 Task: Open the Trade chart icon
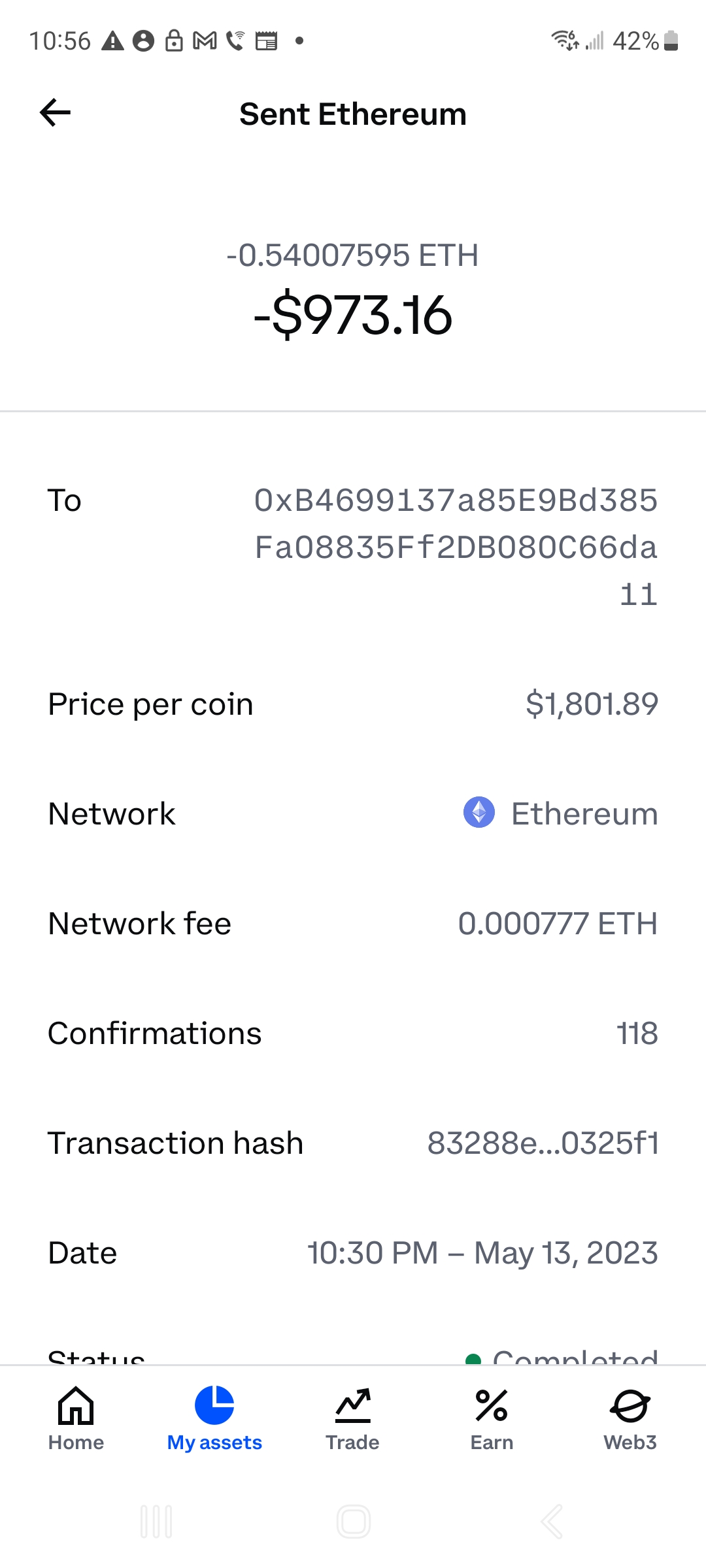pos(352,1406)
